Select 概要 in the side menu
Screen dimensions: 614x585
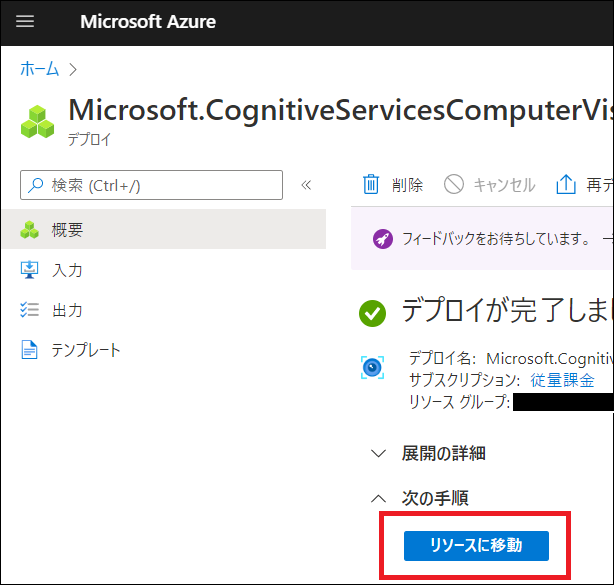tap(164, 229)
